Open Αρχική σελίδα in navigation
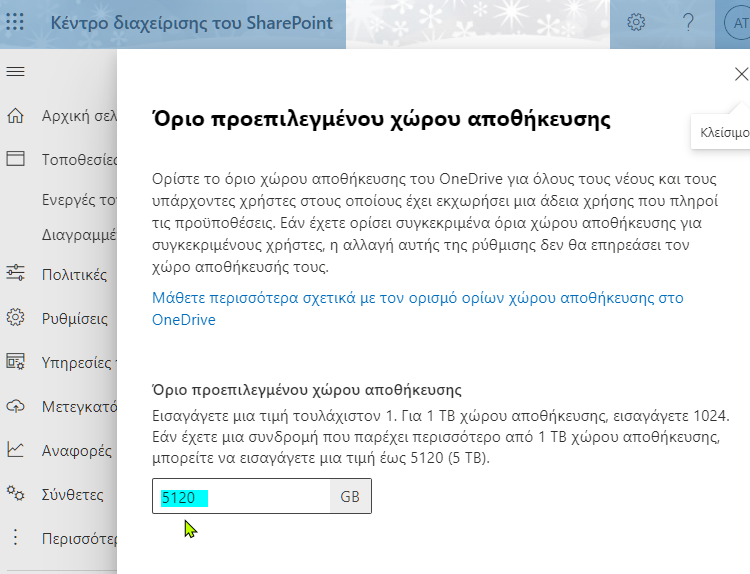This screenshot has height=574, width=750. 79,116
